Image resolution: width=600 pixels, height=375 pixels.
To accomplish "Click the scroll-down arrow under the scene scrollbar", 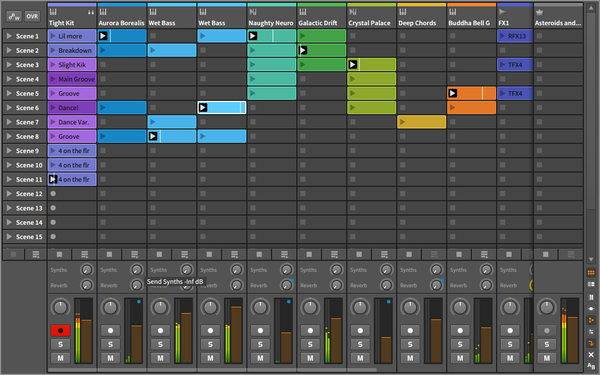I will pyautogui.click(x=591, y=259).
